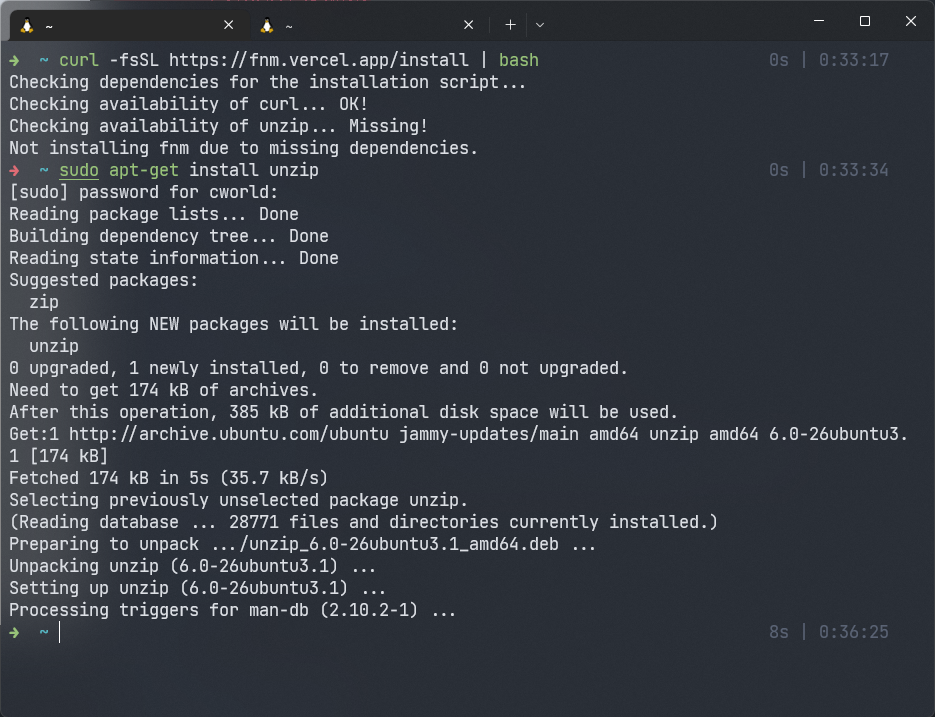The image size is (935, 717).
Task: Click the blinking cursor at the empty prompt
Action: point(58,632)
